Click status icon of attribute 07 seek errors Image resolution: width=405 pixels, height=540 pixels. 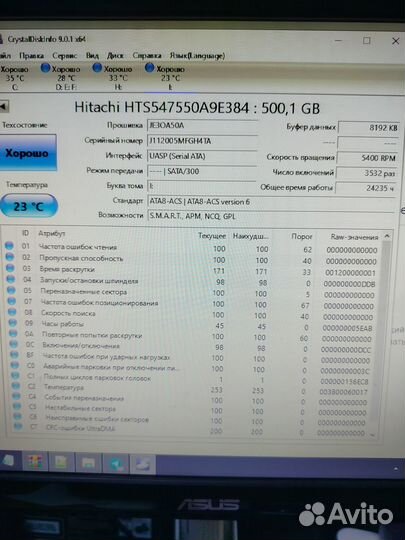click(x=12, y=301)
